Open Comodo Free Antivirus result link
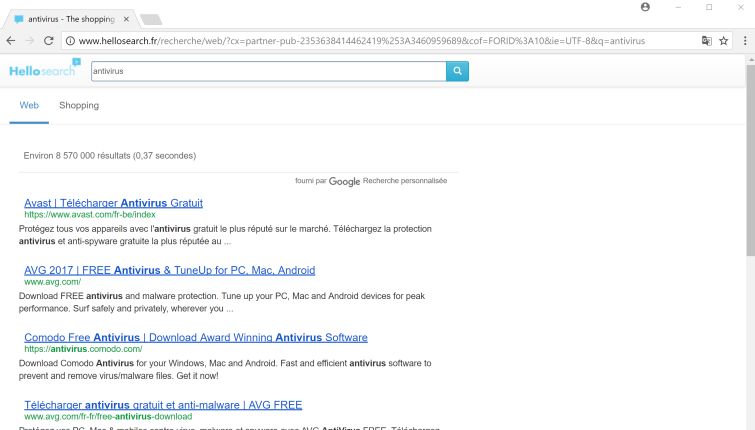Screen dimensions: 755x430 click(196, 338)
